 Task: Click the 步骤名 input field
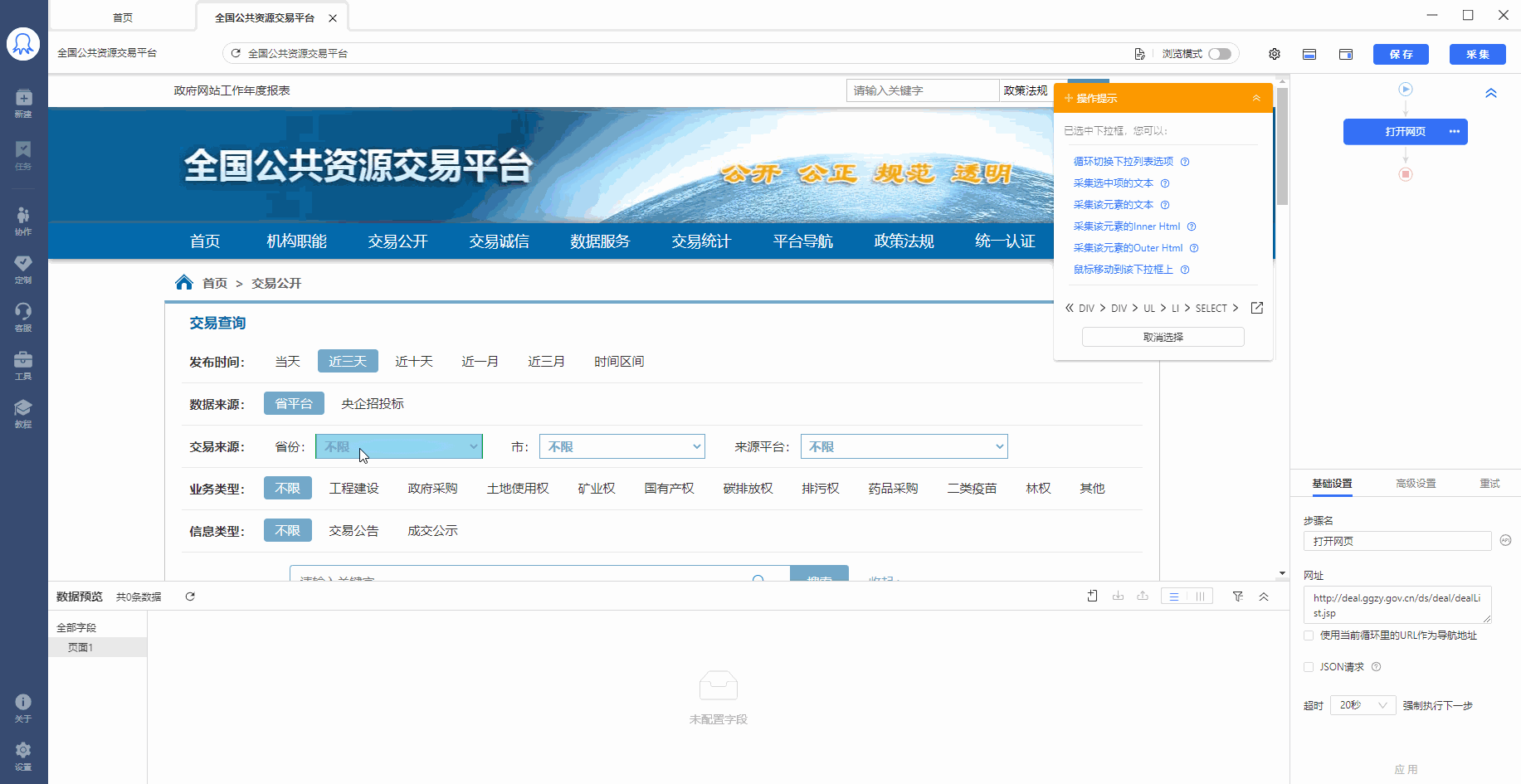coord(1397,541)
